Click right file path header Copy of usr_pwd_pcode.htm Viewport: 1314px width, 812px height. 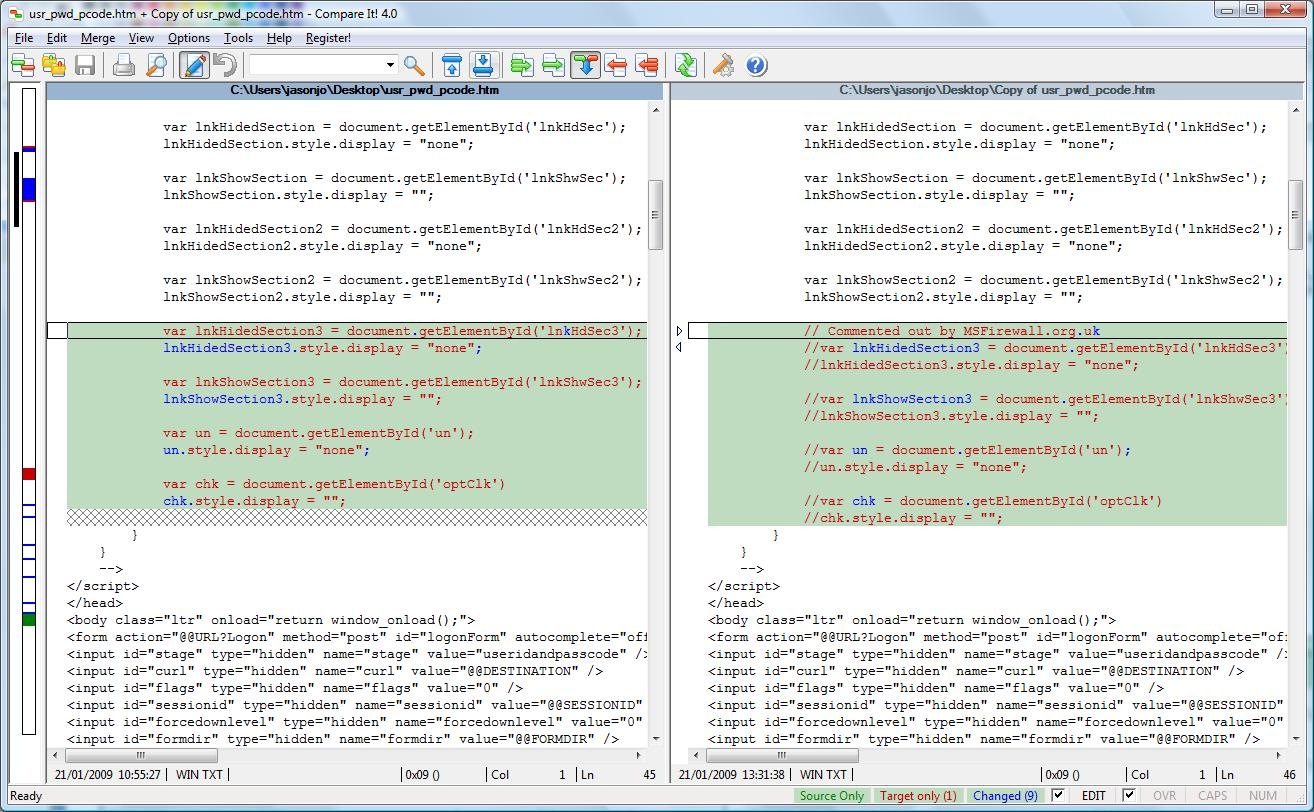point(997,90)
